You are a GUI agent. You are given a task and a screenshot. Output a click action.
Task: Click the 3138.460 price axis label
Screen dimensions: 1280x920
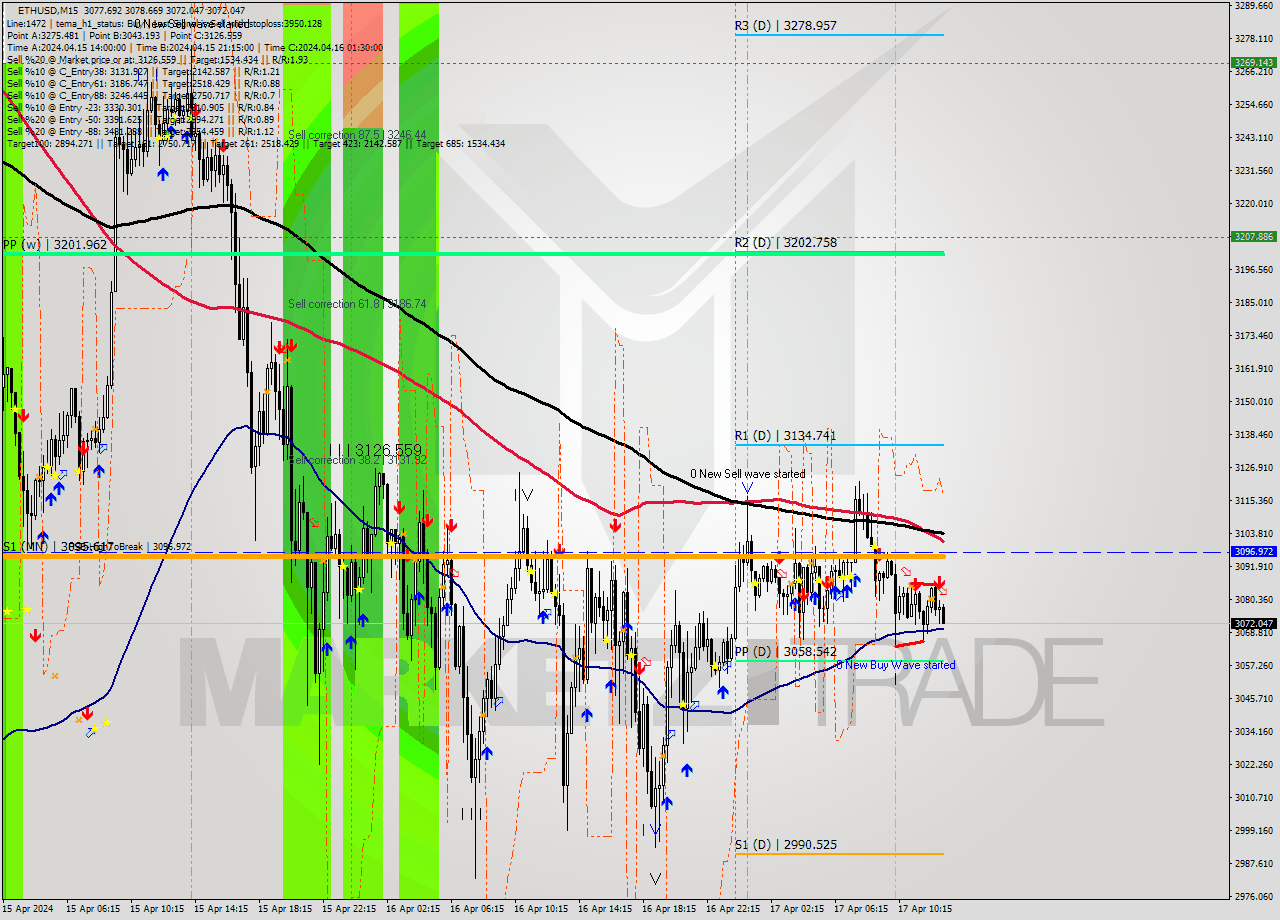click(x=1253, y=434)
